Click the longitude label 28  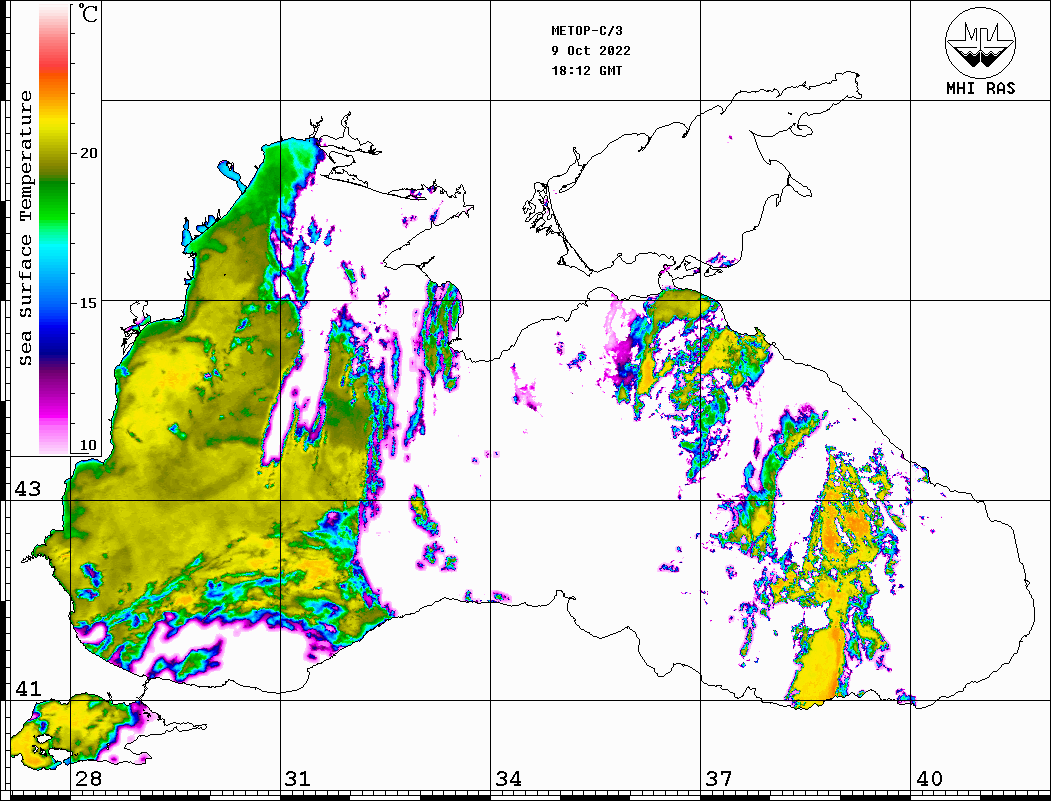[x=88, y=779]
